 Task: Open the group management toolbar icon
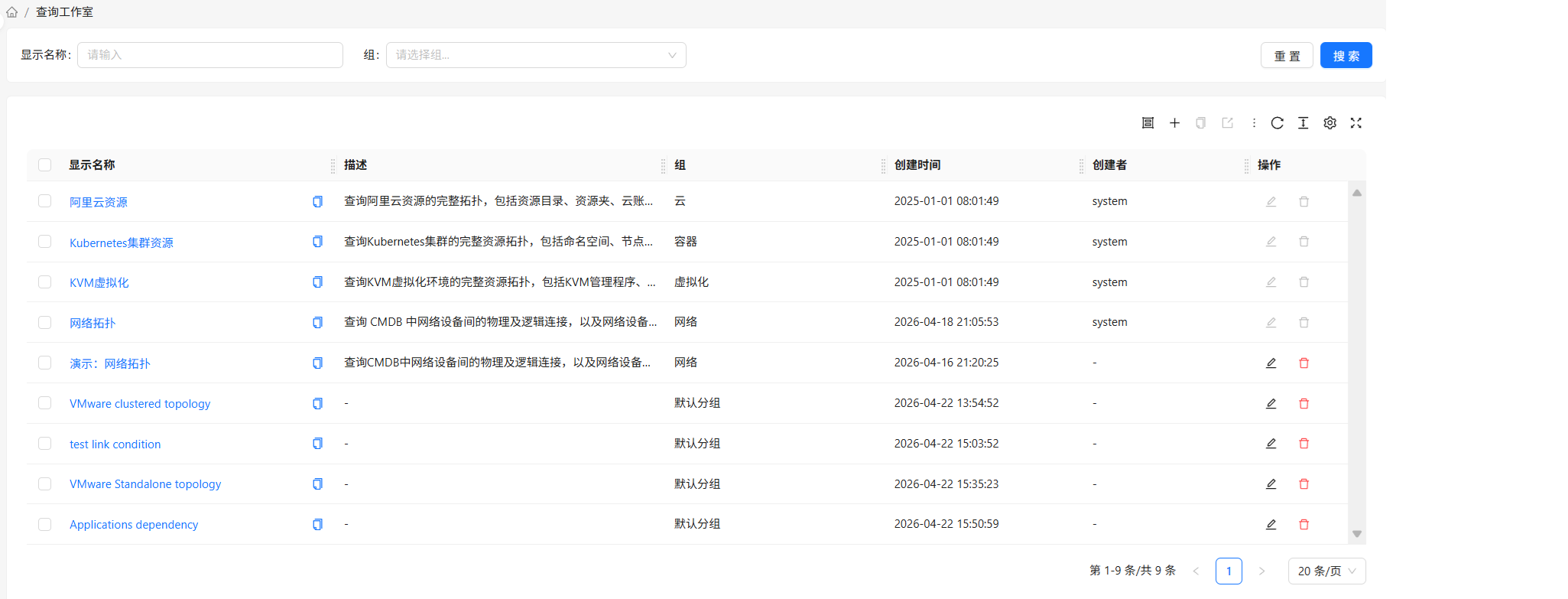[x=1148, y=123]
